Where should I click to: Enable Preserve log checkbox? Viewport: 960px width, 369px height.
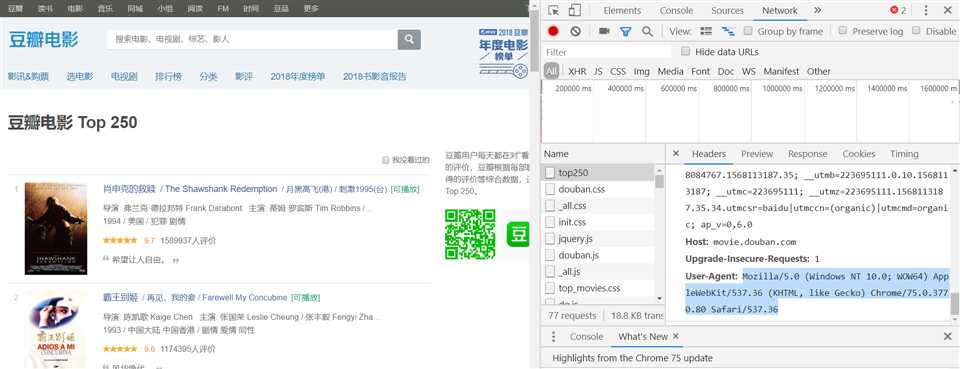842,31
